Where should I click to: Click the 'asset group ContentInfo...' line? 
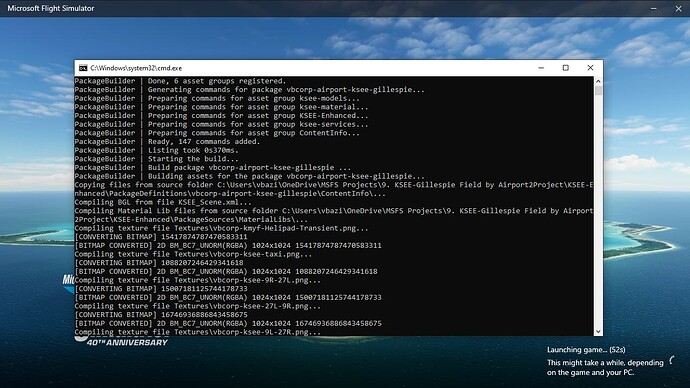tap(217, 133)
